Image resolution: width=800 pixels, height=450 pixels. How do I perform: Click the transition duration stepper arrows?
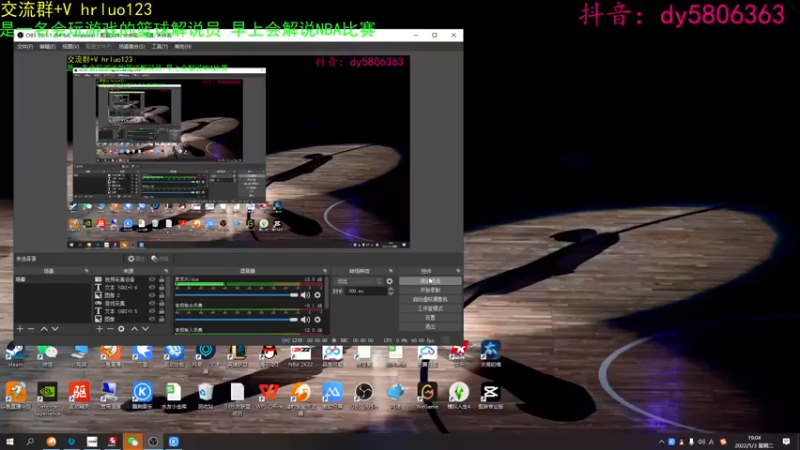pos(391,291)
